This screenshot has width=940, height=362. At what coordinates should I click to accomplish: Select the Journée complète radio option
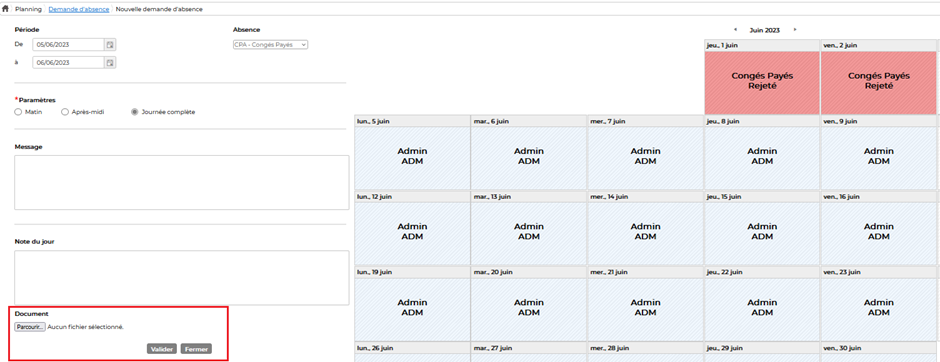134,111
